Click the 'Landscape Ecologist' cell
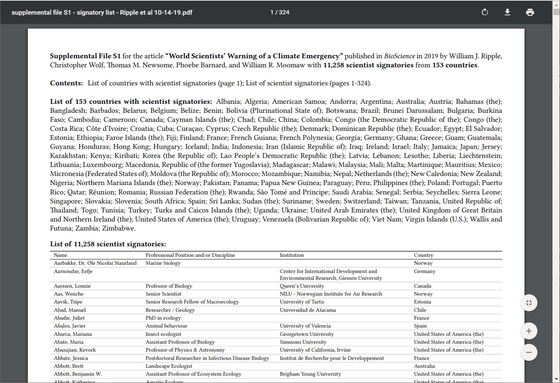 pyautogui.click(x=169, y=366)
